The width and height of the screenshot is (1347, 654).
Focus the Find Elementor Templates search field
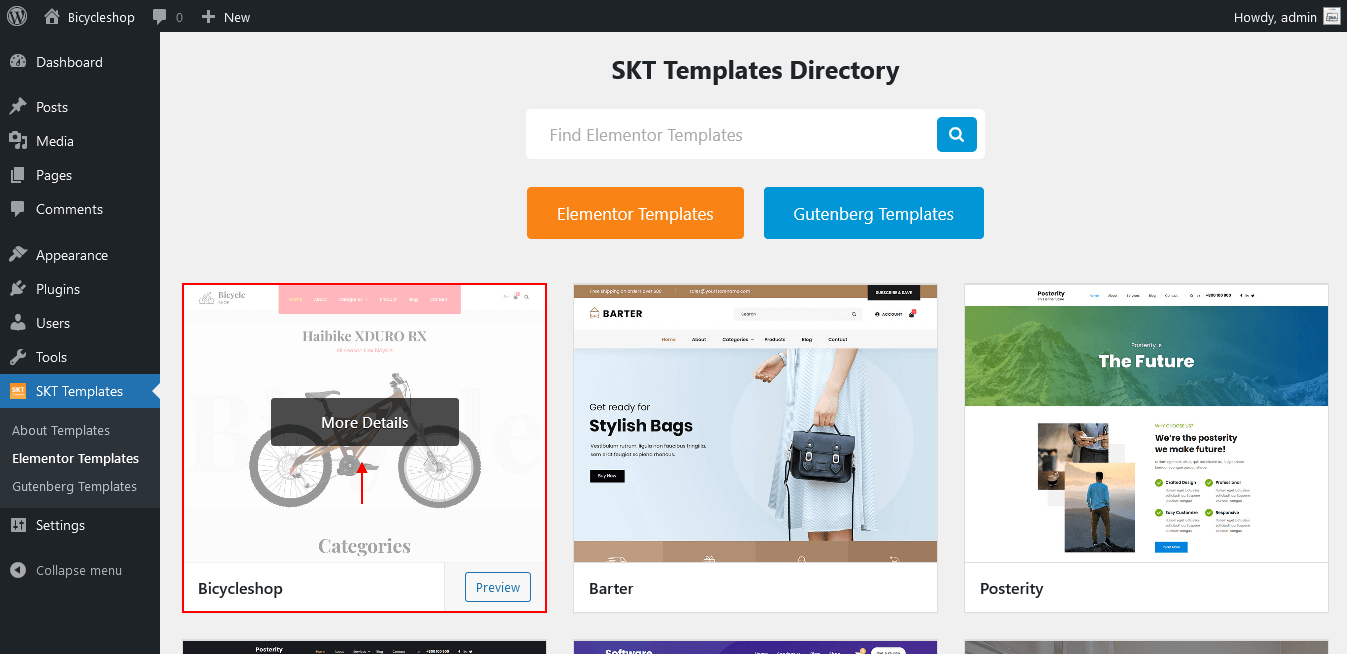732,134
